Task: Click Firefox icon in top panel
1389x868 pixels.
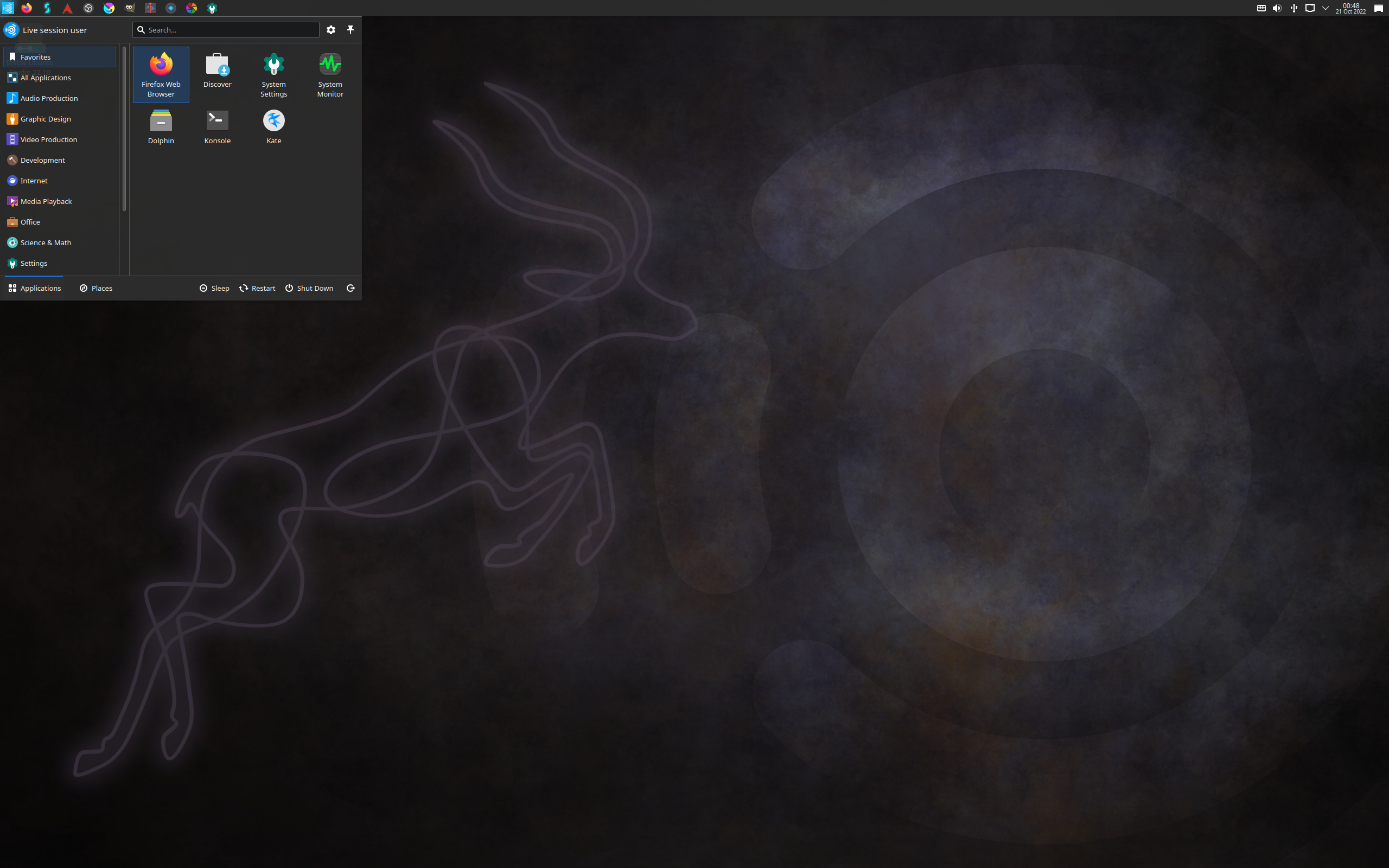Action: coord(27,8)
